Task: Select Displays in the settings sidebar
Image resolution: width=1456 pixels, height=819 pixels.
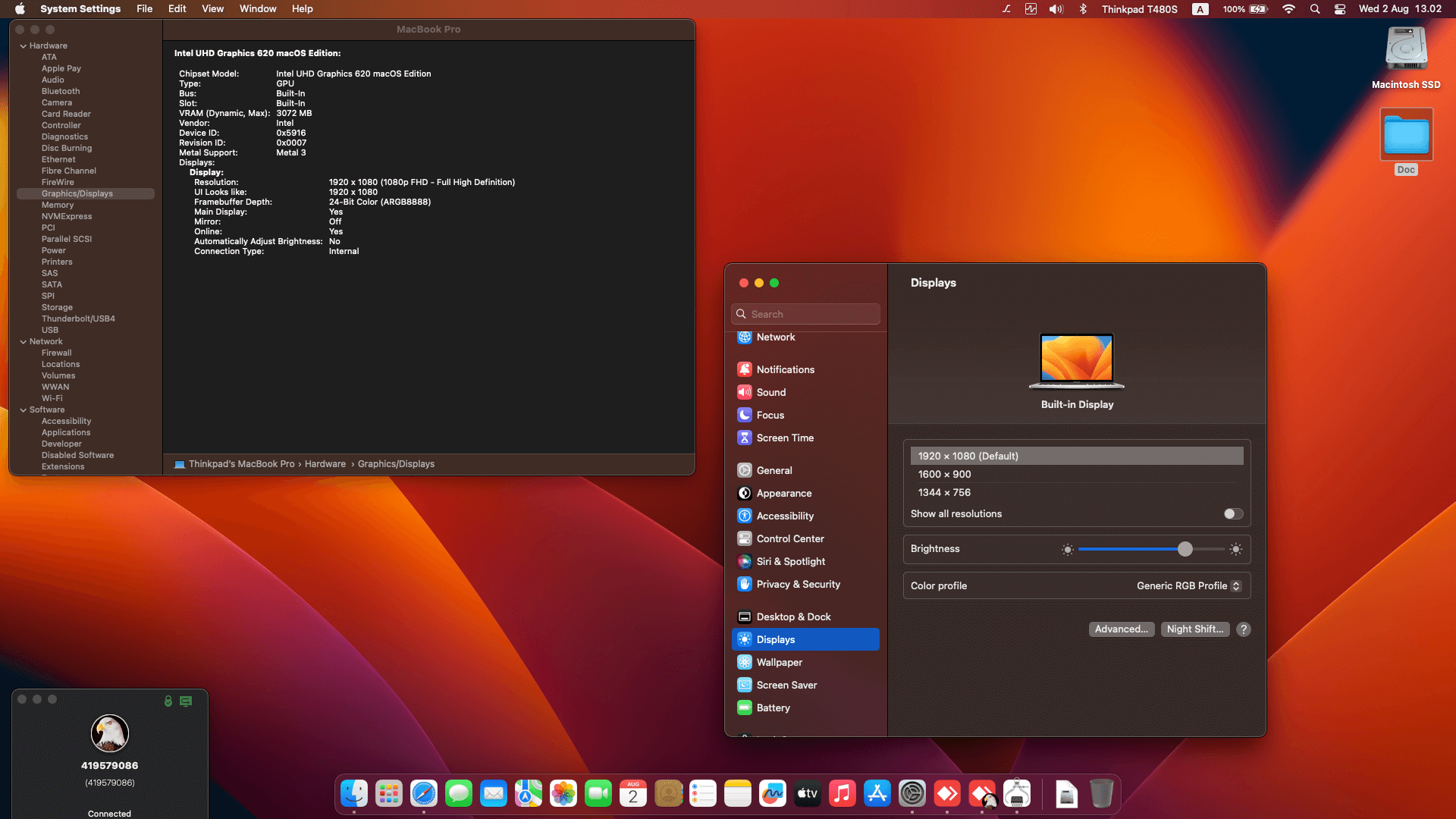Action: coord(805,639)
